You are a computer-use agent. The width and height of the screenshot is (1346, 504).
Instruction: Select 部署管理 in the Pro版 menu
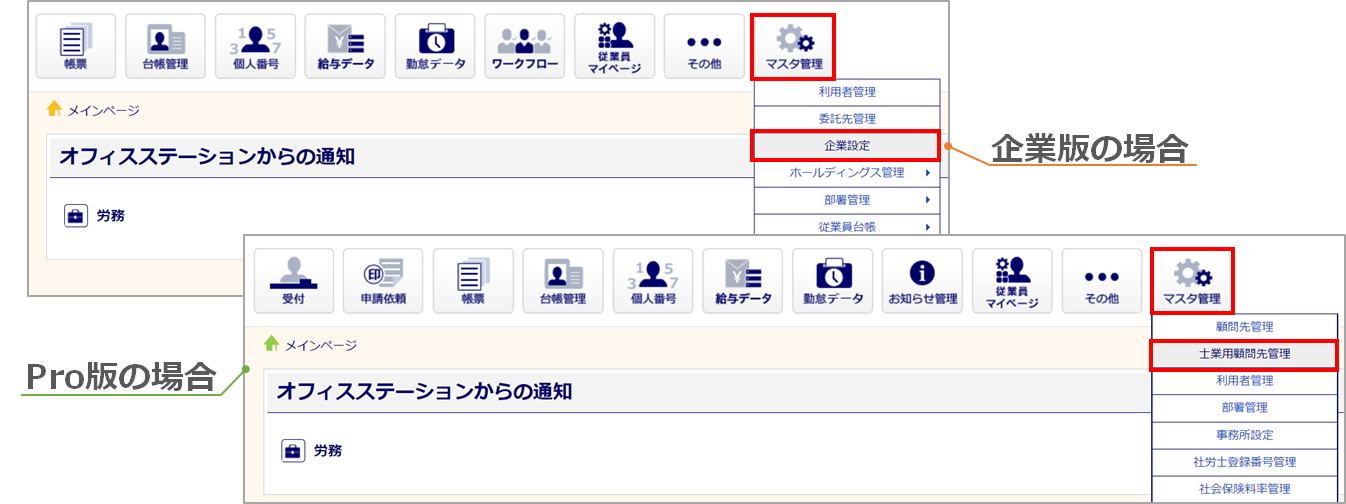(x=1244, y=408)
